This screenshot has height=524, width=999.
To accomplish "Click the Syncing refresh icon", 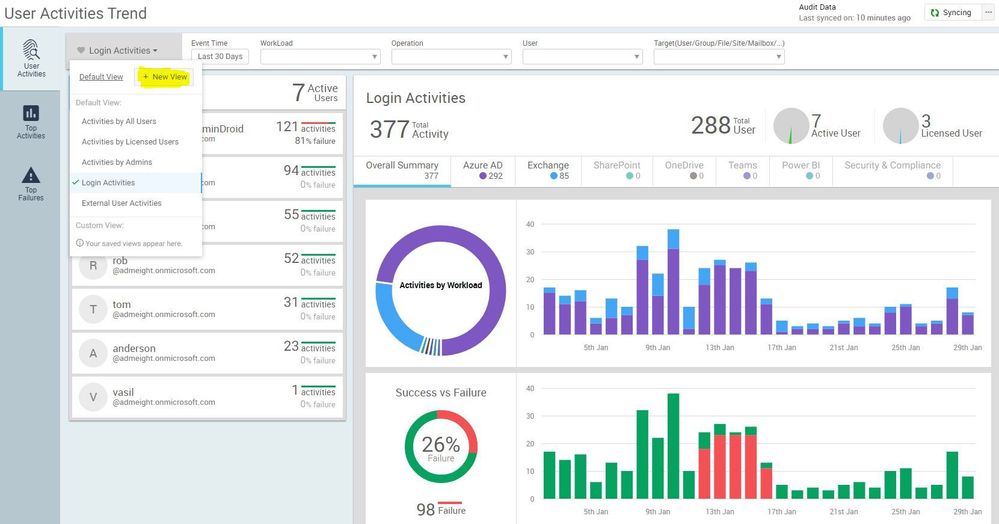I will (935, 13).
